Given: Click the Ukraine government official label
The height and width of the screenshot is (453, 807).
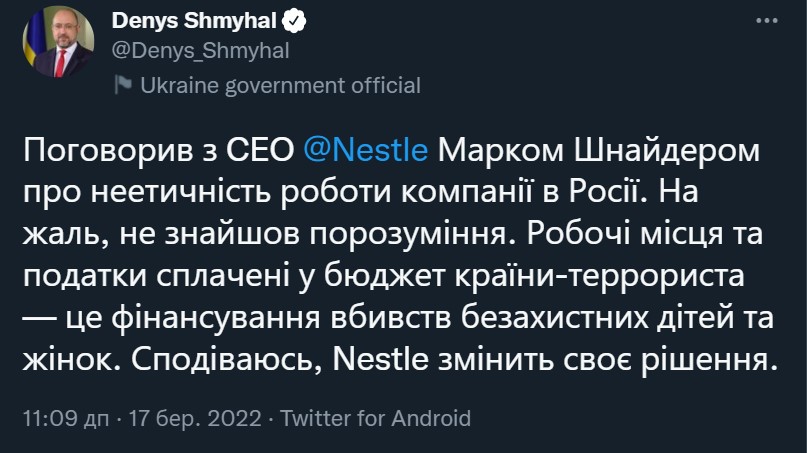Looking at the screenshot, I should 280,85.
